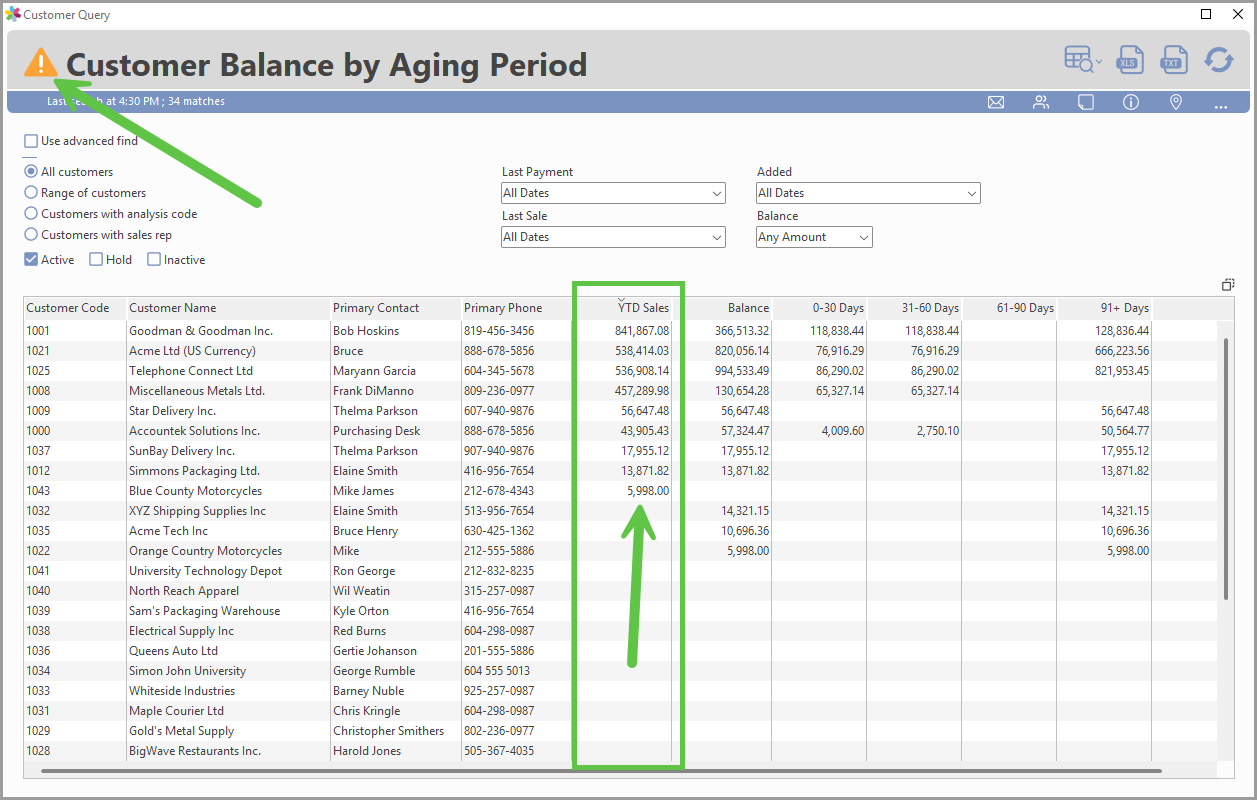Select Range of customers option
Screen dimensions: 1257x800
tap(31, 193)
